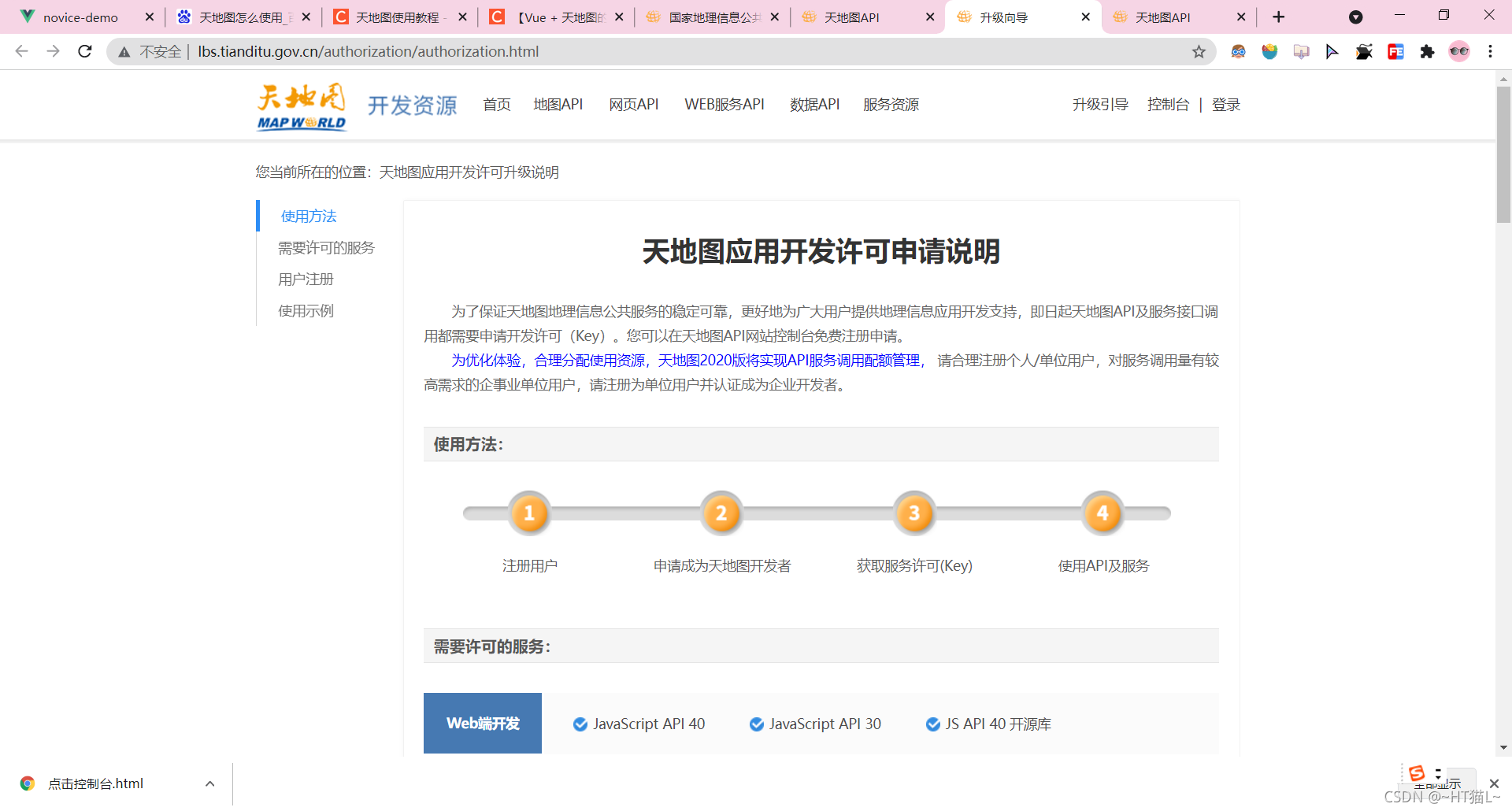Click the not-secure warning icon
The height and width of the screenshot is (811, 1512).
coord(124,52)
